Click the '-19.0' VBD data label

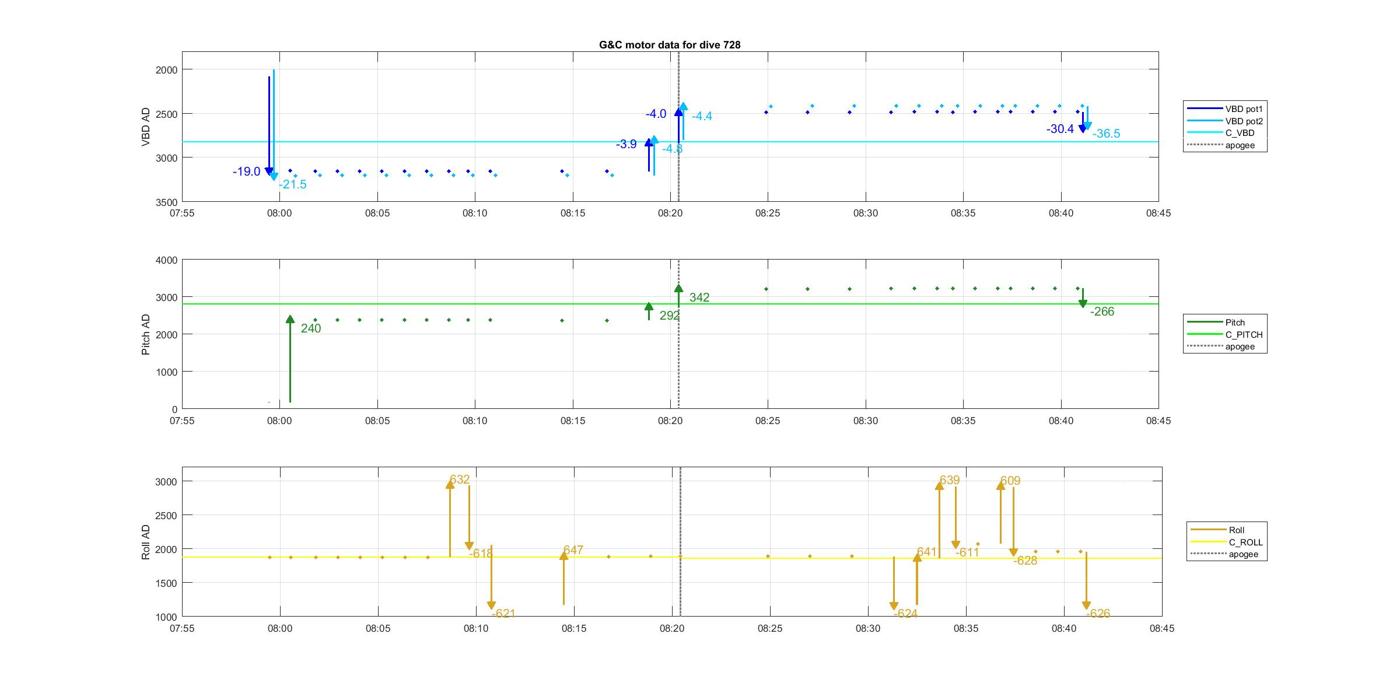(246, 172)
